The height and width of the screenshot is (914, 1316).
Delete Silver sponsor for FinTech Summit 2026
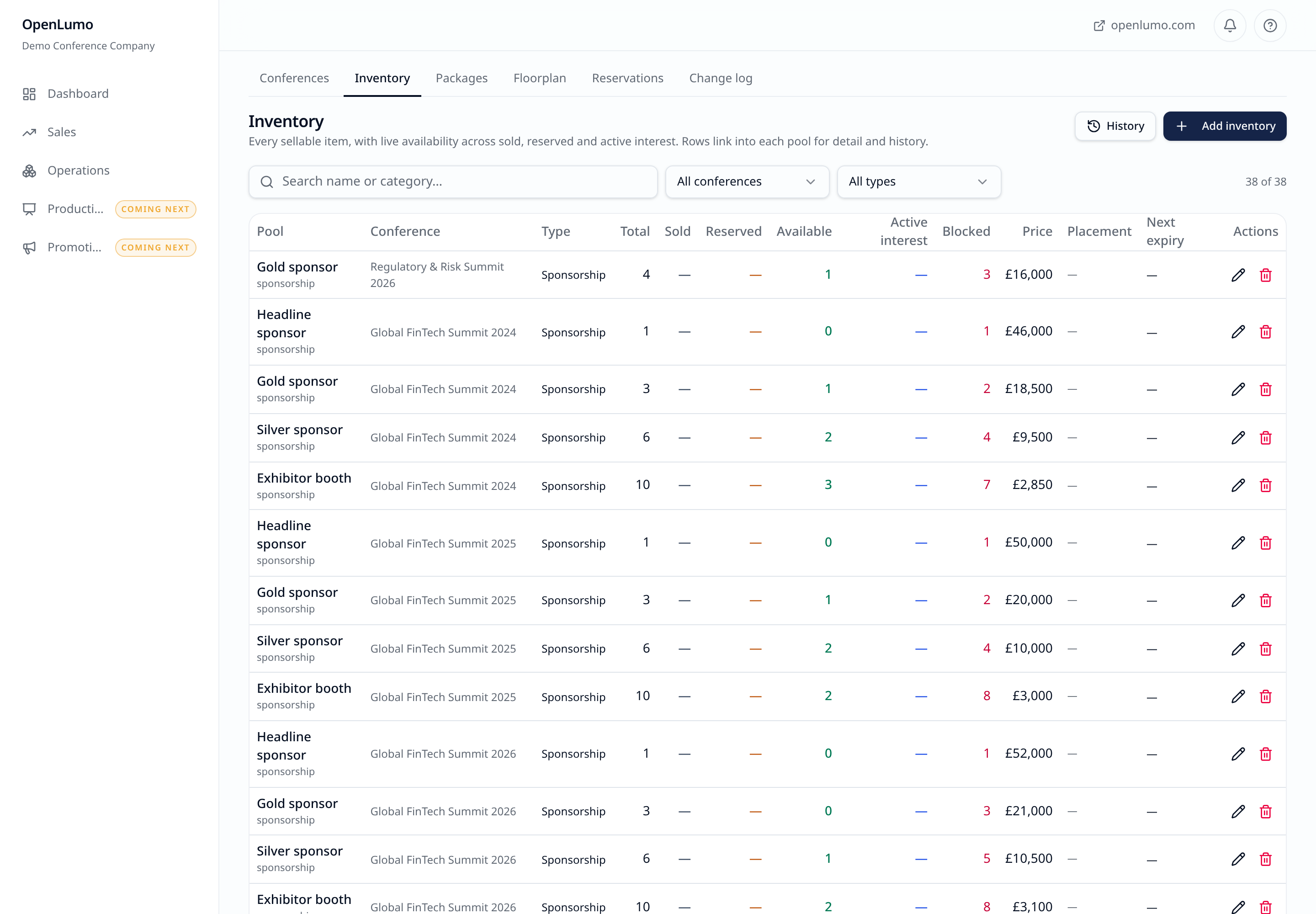pyautogui.click(x=1266, y=859)
